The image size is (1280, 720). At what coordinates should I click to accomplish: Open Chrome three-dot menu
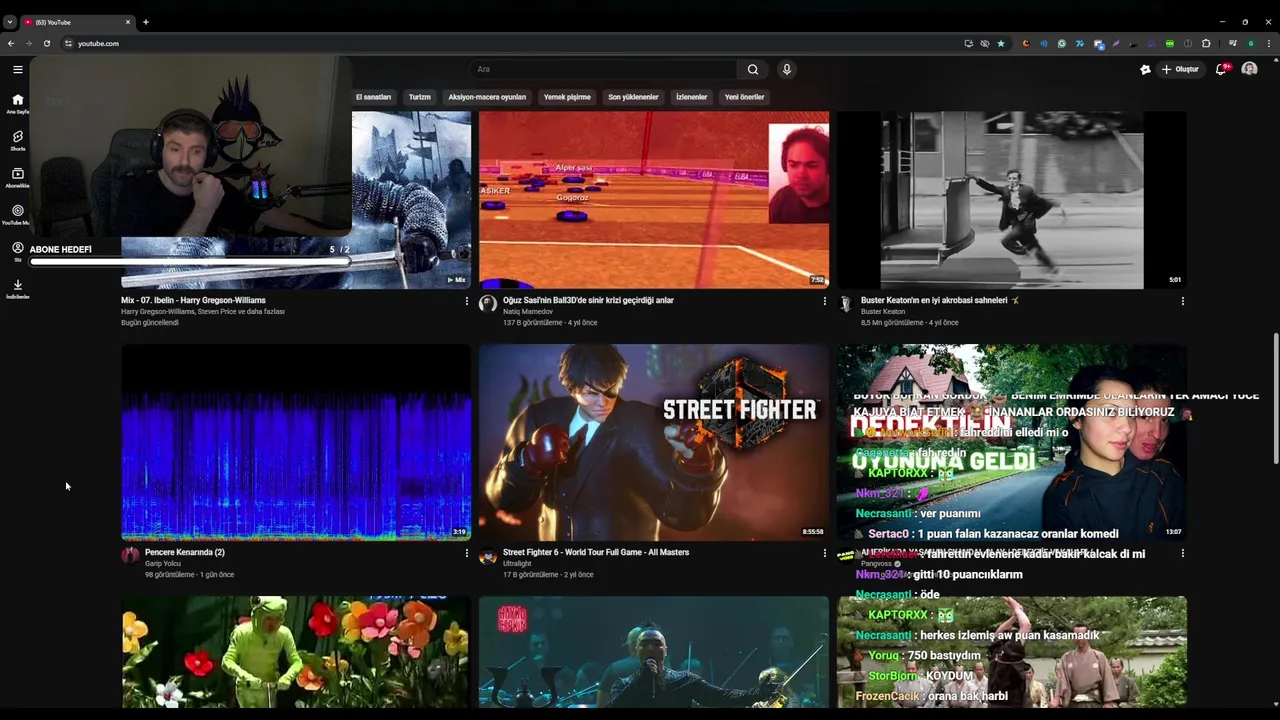(x=1269, y=43)
